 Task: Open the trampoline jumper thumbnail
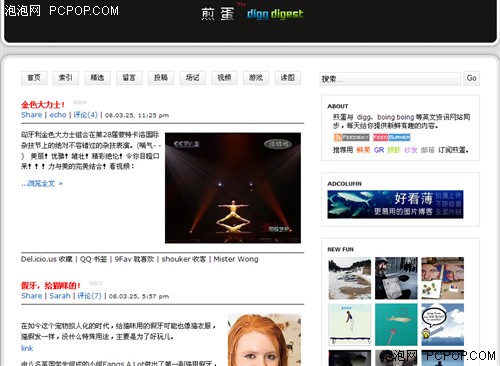[350, 324]
